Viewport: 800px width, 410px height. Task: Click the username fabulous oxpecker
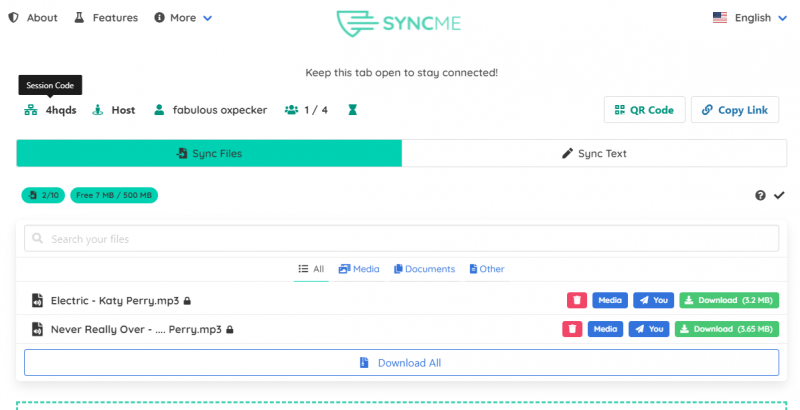coord(220,110)
